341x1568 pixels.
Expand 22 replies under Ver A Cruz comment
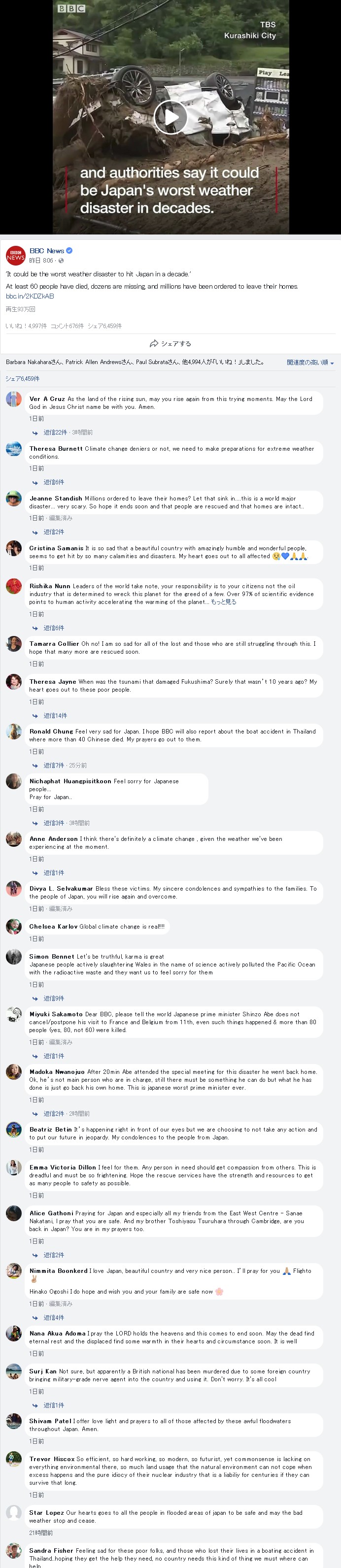55,433
